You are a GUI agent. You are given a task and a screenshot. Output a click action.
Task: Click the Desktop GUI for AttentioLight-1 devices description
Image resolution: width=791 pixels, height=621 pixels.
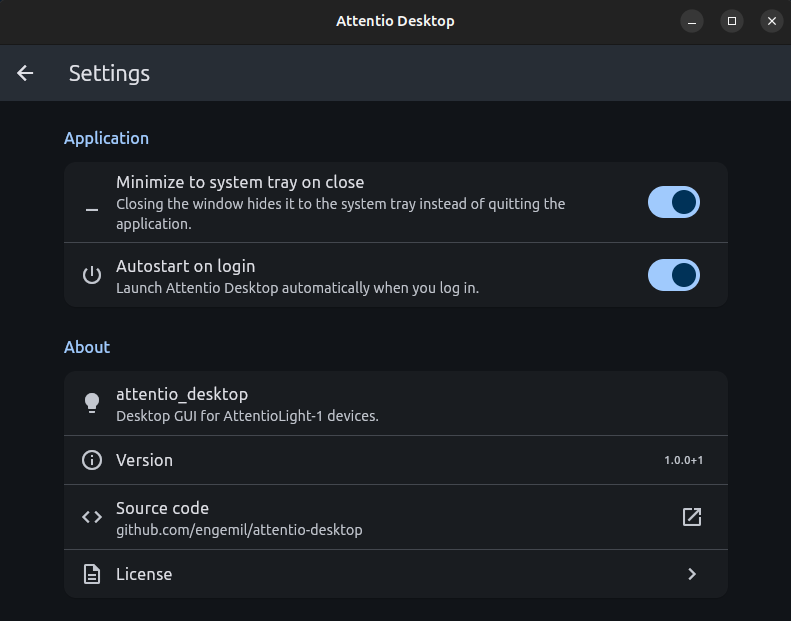pyautogui.click(x=247, y=416)
